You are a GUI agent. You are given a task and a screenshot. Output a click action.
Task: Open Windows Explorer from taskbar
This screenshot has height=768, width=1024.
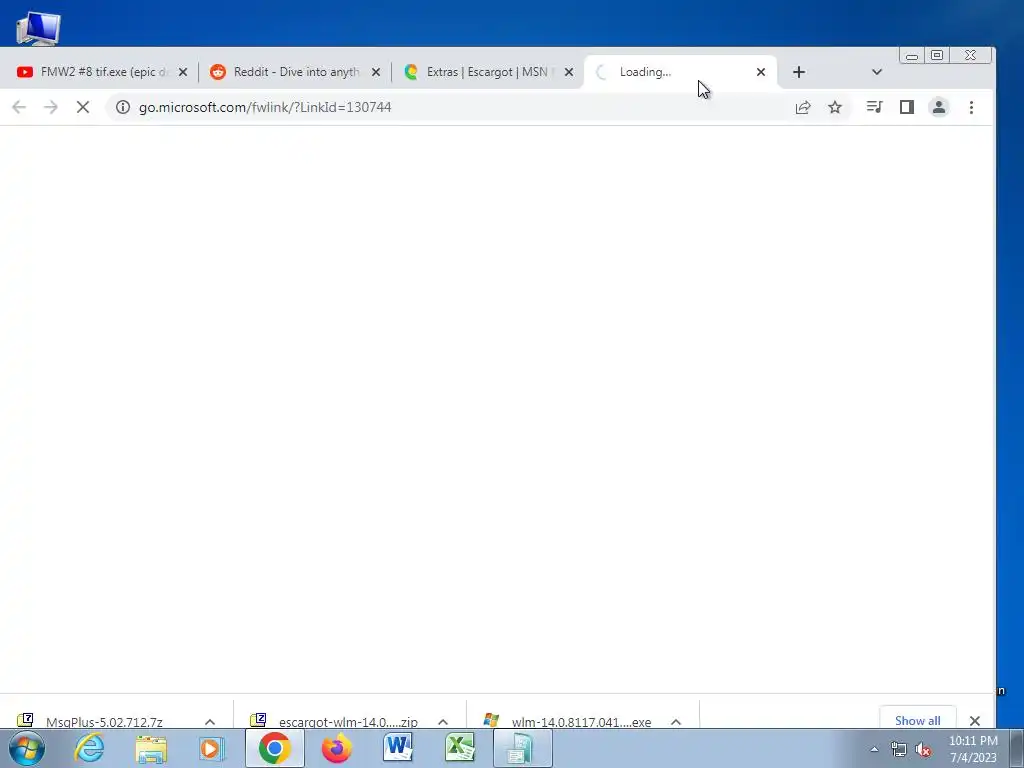point(151,748)
